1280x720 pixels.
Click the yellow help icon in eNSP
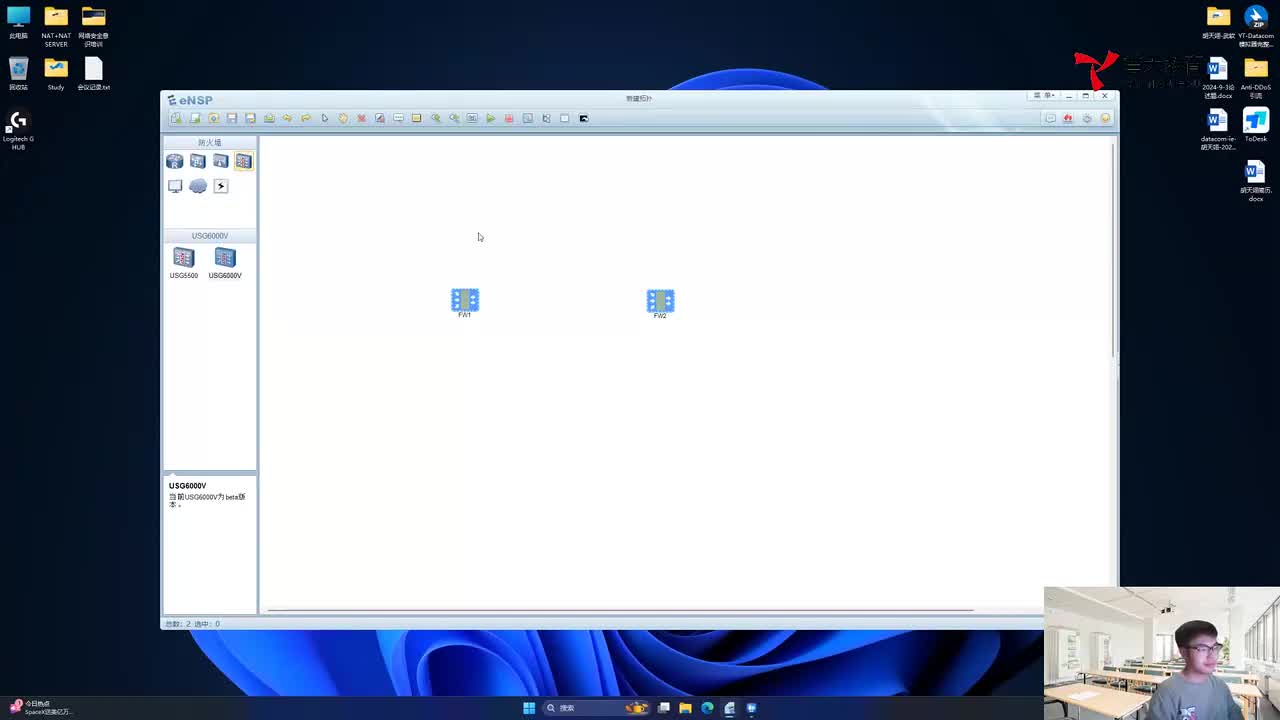[1105, 118]
